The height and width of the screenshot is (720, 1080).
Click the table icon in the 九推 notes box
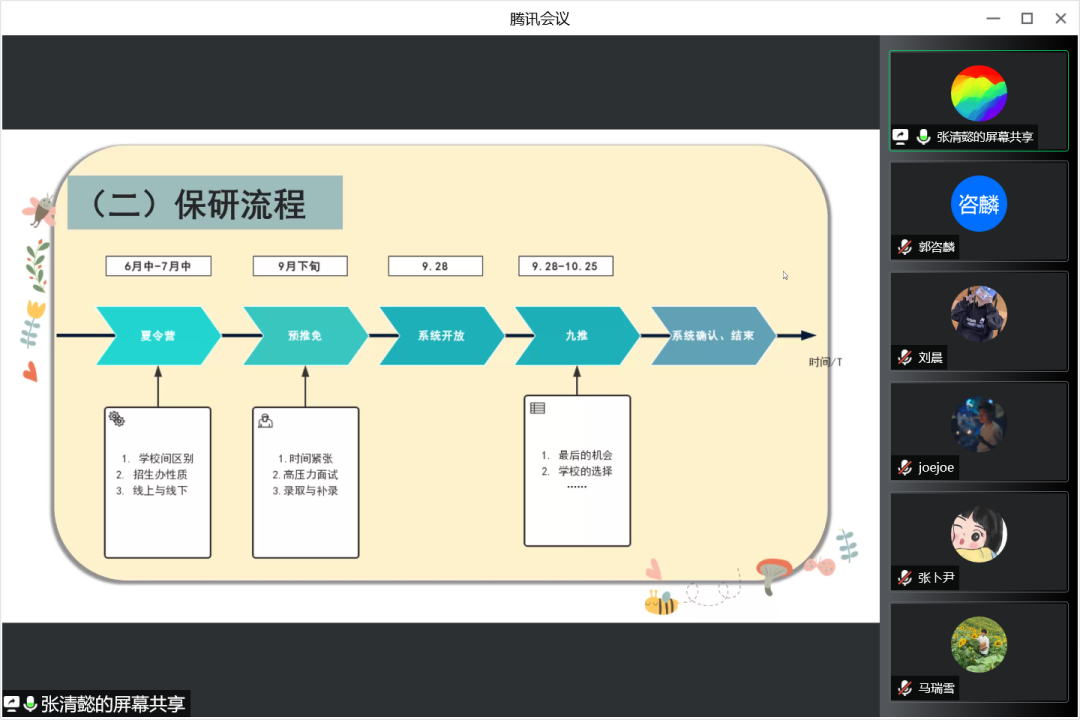pos(538,408)
